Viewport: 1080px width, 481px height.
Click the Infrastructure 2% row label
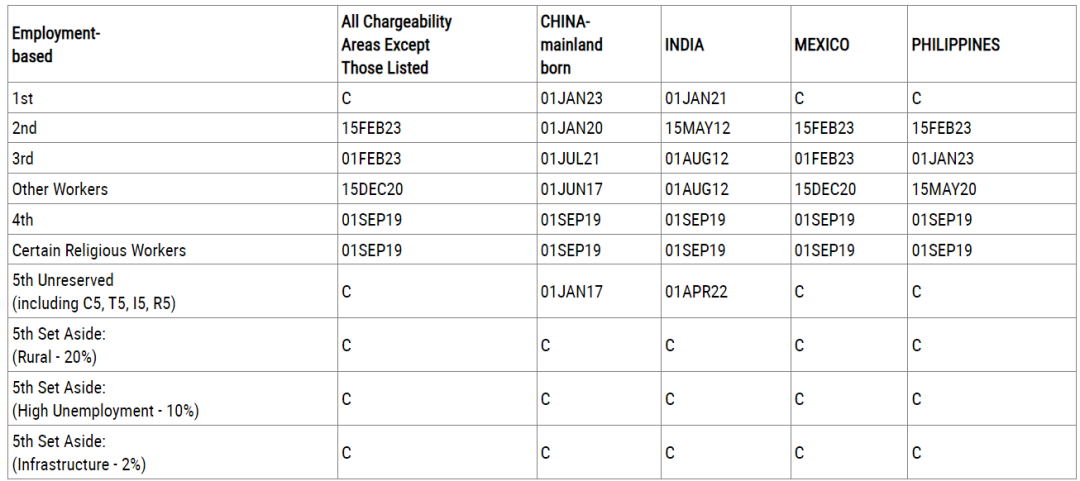tap(79, 453)
